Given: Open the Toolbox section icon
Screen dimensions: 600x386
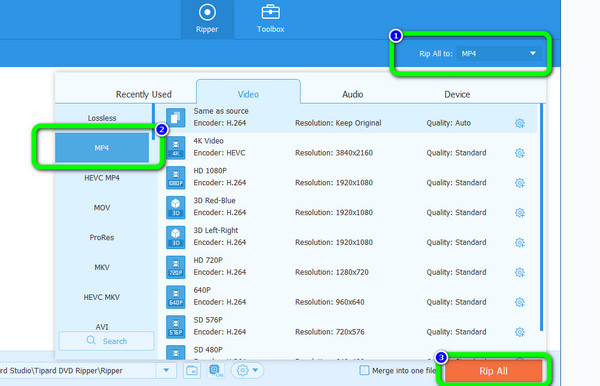Looking at the screenshot, I should point(270,13).
